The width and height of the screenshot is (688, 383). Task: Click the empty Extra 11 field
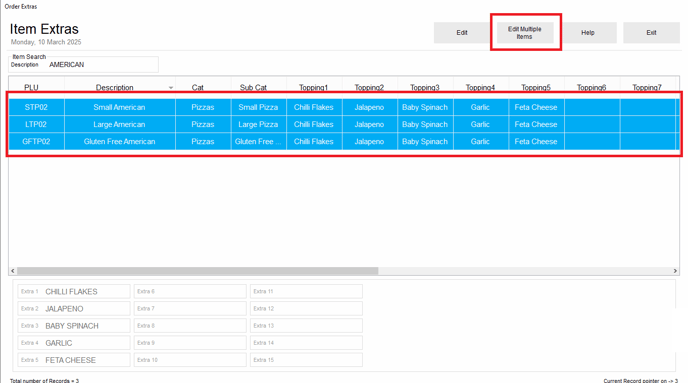point(306,291)
